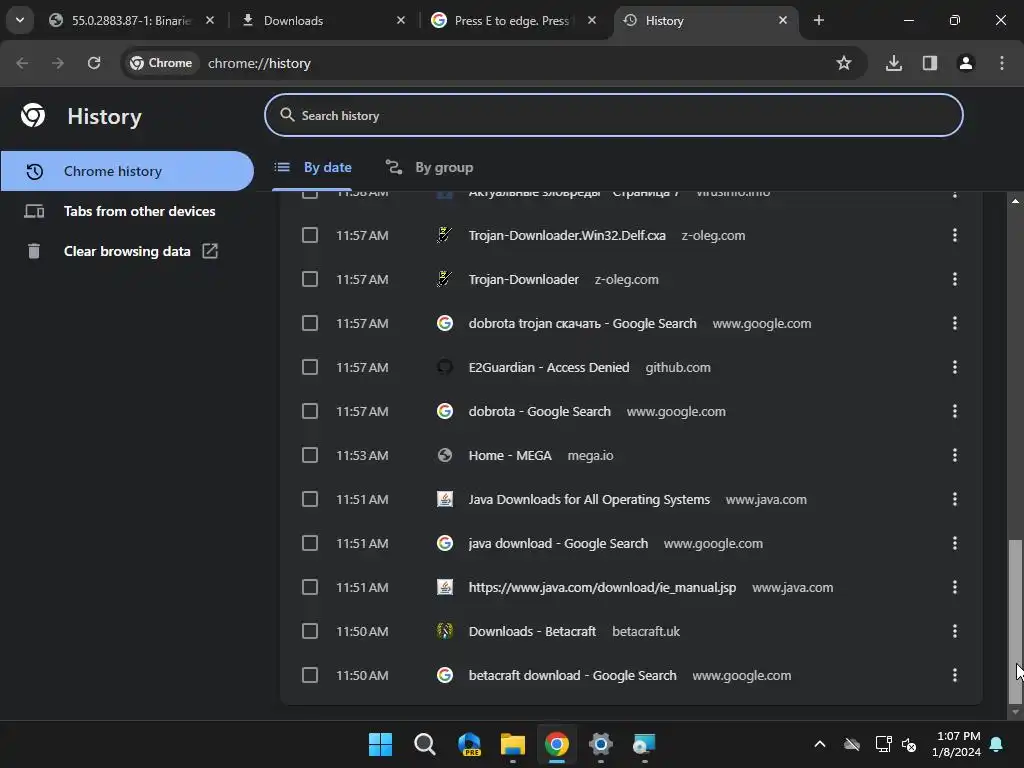This screenshot has height=768, width=1024.
Task: Focus the Search history field
Action: [x=613, y=116]
